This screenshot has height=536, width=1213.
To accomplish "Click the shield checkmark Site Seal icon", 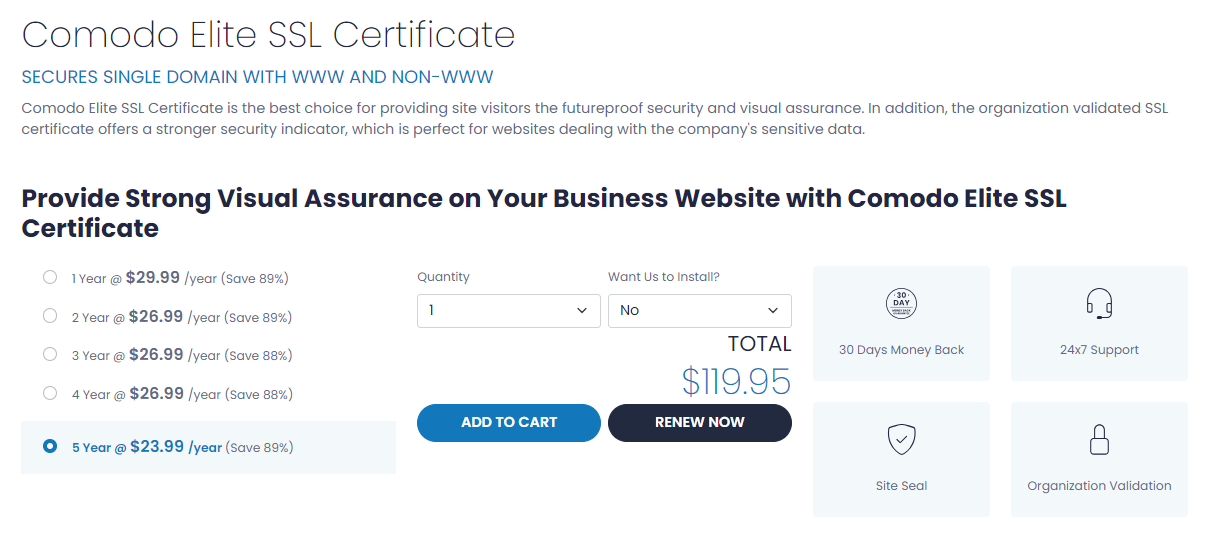I will [x=901, y=439].
